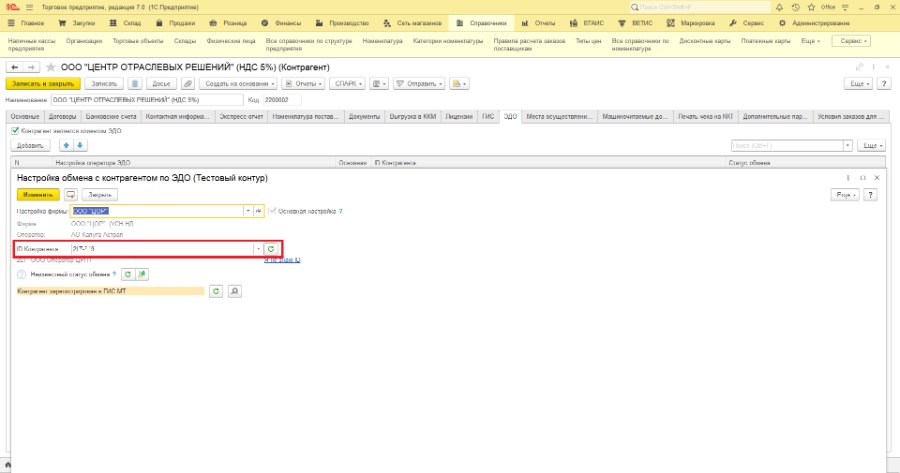Open the main hamburger menu in title bar
Viewport: 900px width, 473px height.
point(30,7)
